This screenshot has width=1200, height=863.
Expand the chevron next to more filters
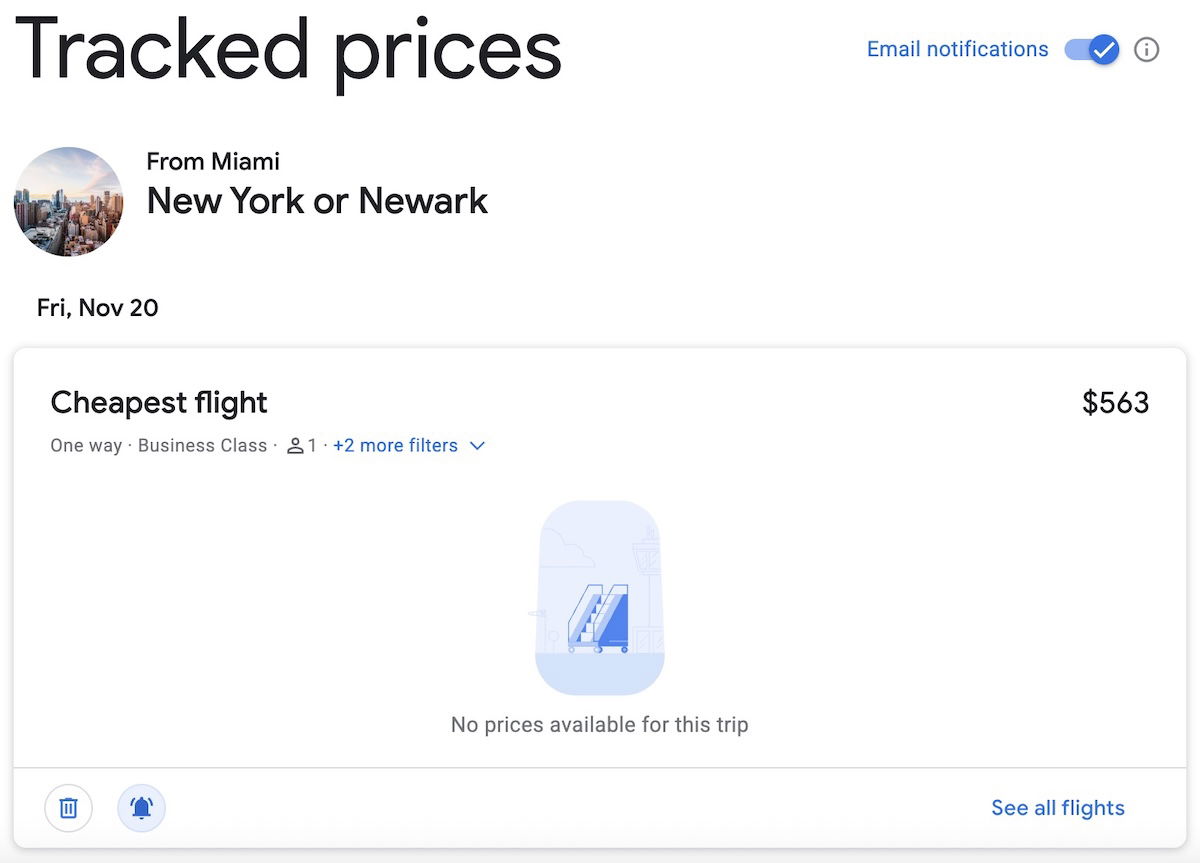(477, 446)
